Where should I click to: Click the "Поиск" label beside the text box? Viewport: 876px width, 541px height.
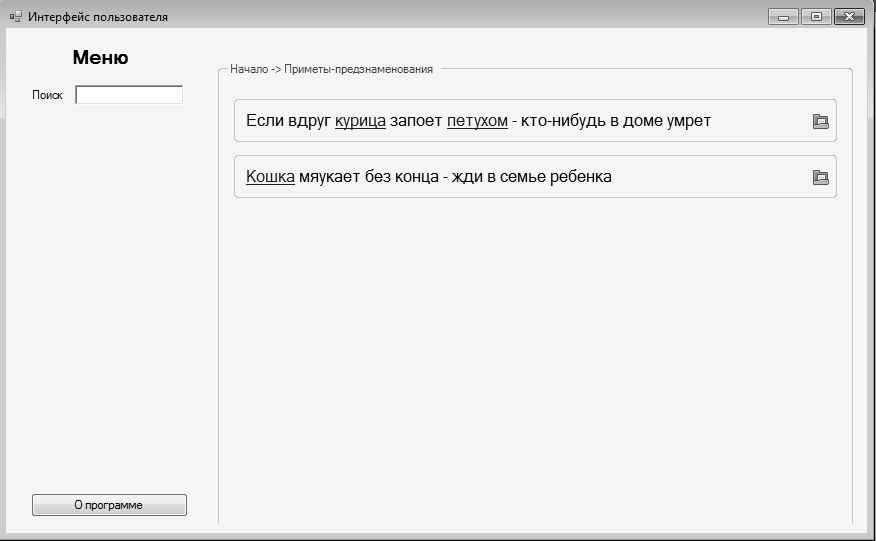click(48, 95)
